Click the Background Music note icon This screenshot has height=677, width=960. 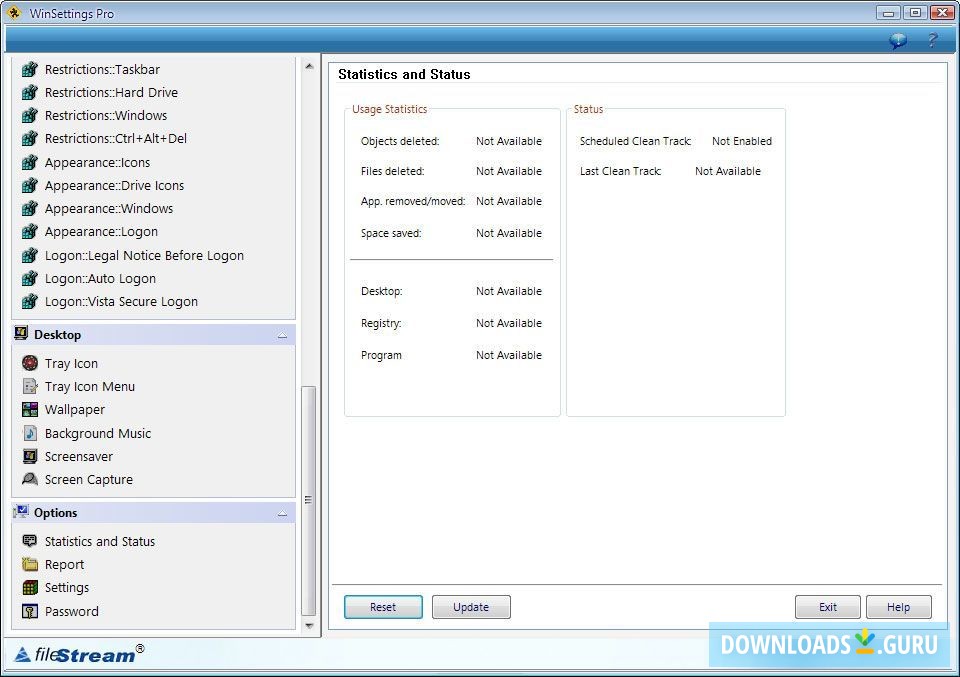[29, 433]
